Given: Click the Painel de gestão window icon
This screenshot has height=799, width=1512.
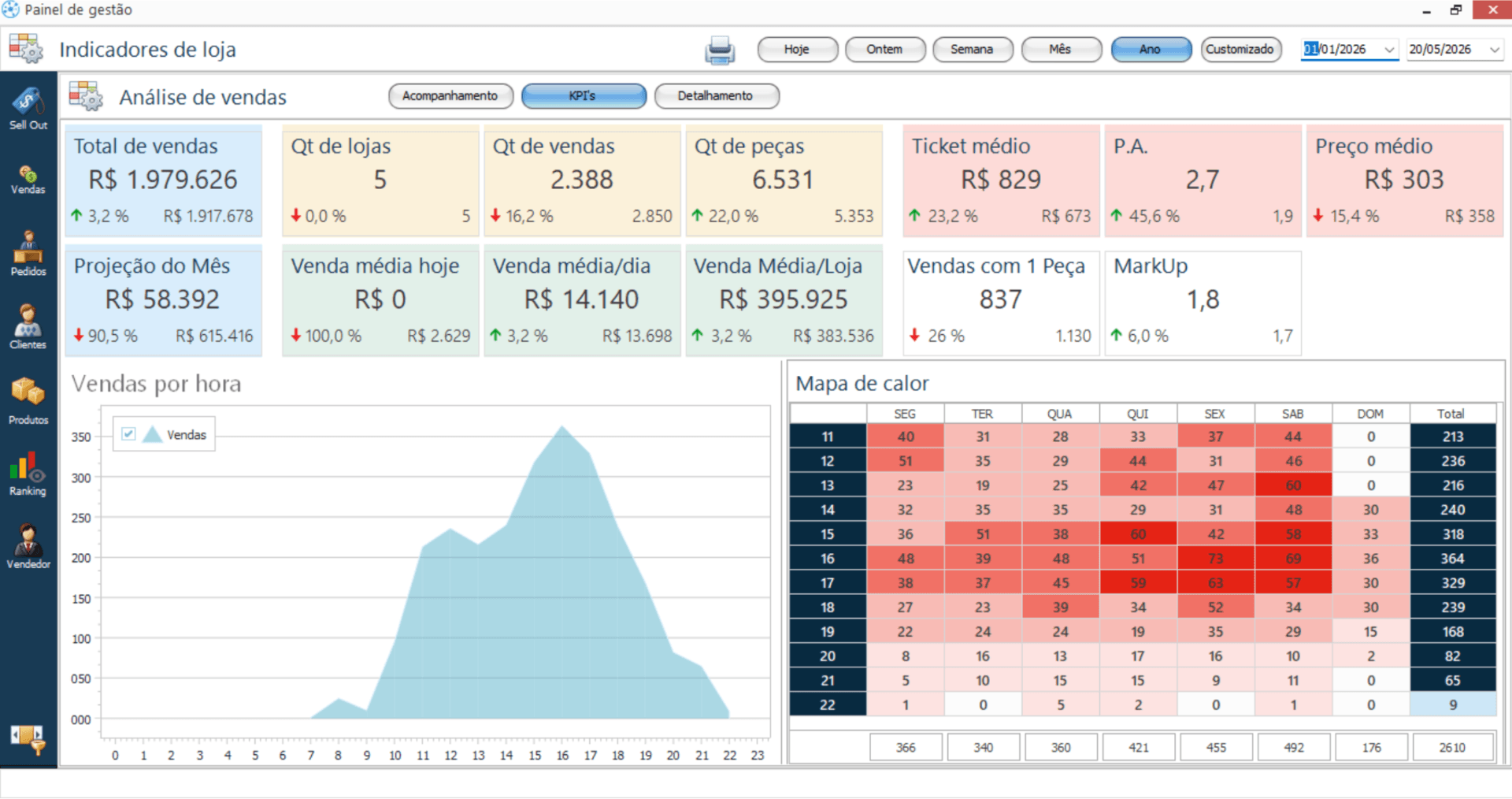Looking at the screenshot, I should pyautogui.click(x=10, y=10).
